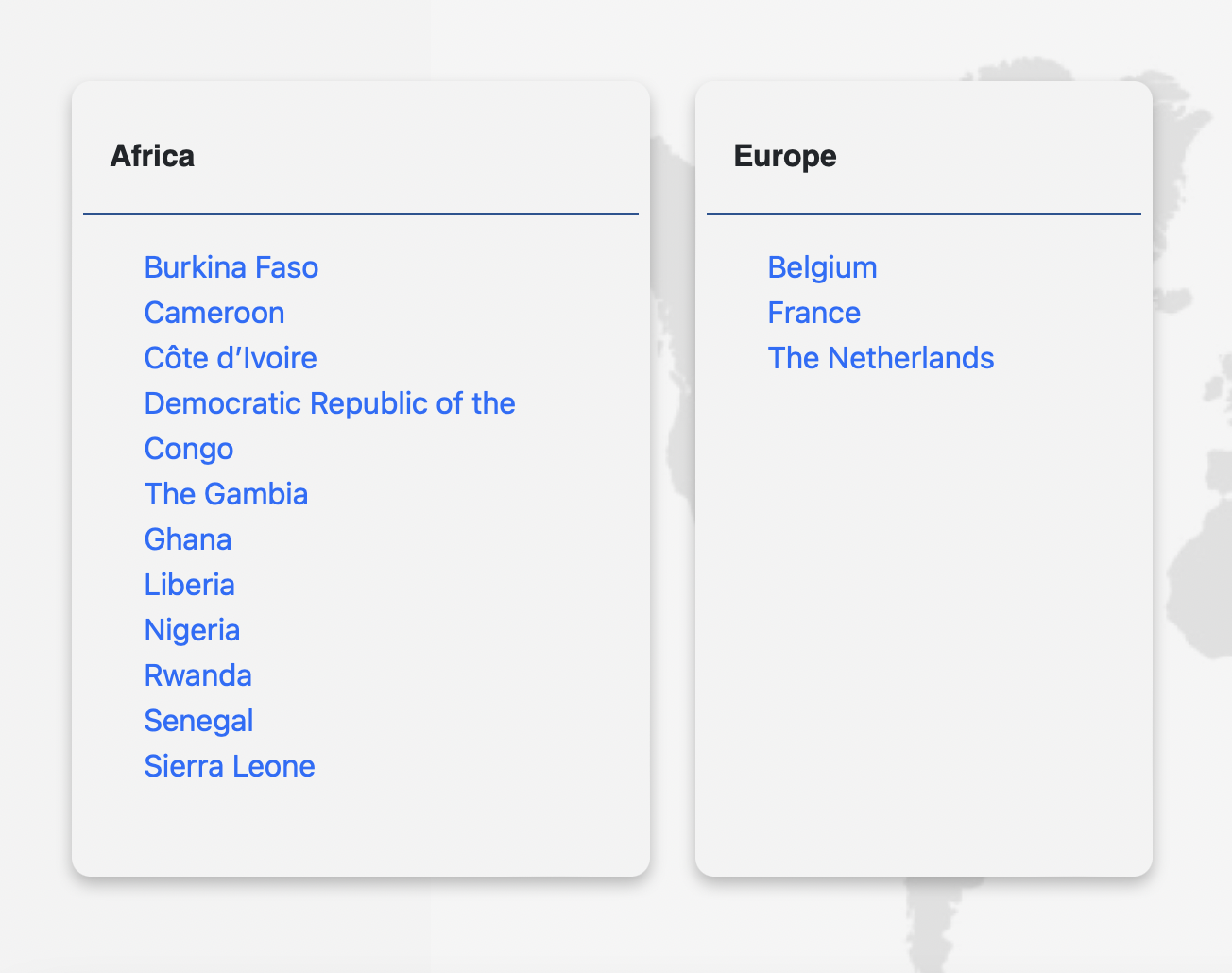Select France under Europe
Image resolution: width=1232 pixels, height=973 pixels.
[813, 313]
